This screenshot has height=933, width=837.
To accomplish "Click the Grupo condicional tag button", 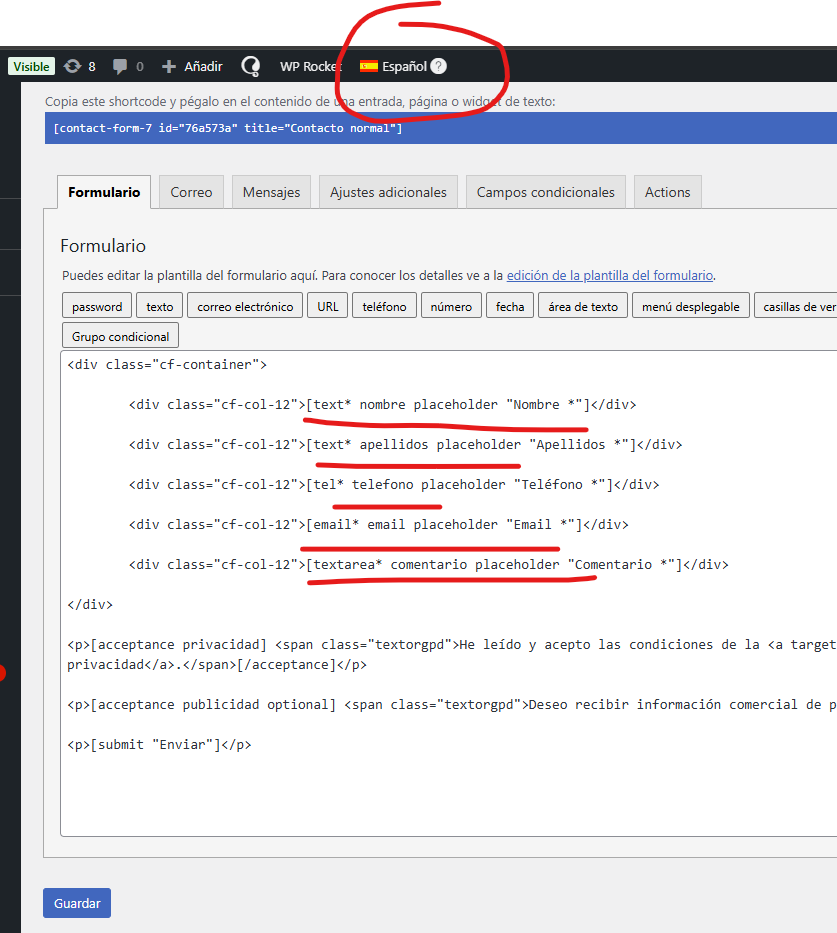I will [x=121, y=336].
